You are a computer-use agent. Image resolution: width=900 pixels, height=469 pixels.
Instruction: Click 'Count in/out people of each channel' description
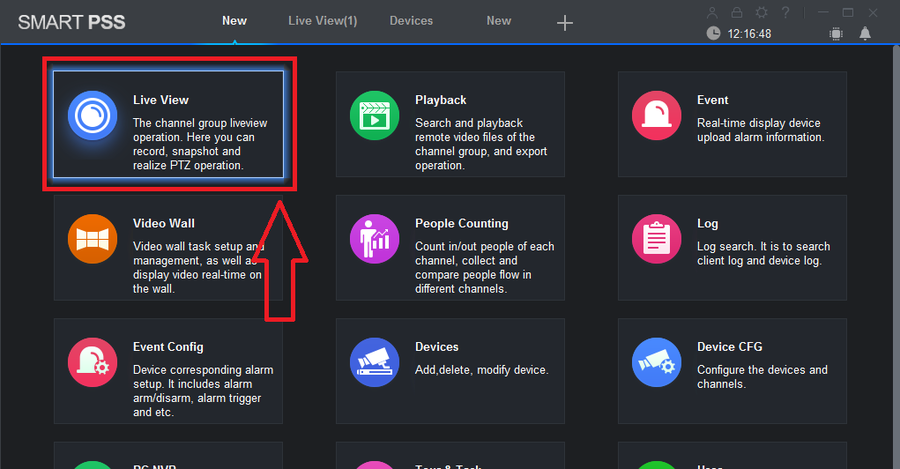coord(484,268)
